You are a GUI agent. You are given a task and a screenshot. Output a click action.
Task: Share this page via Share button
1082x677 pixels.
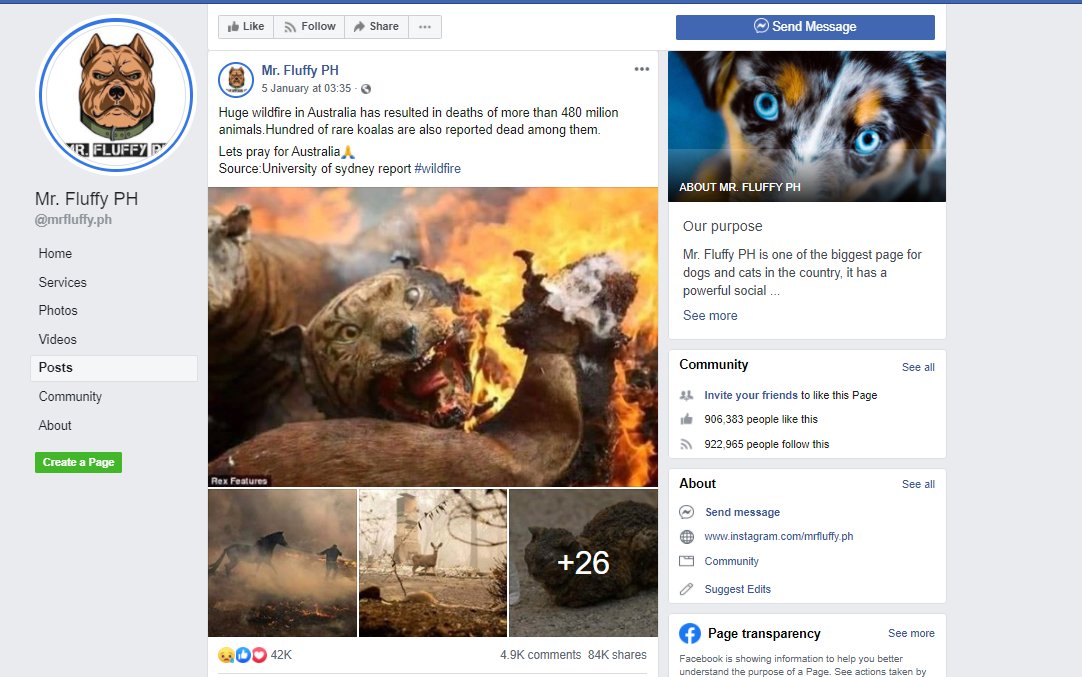coord(376,26)
